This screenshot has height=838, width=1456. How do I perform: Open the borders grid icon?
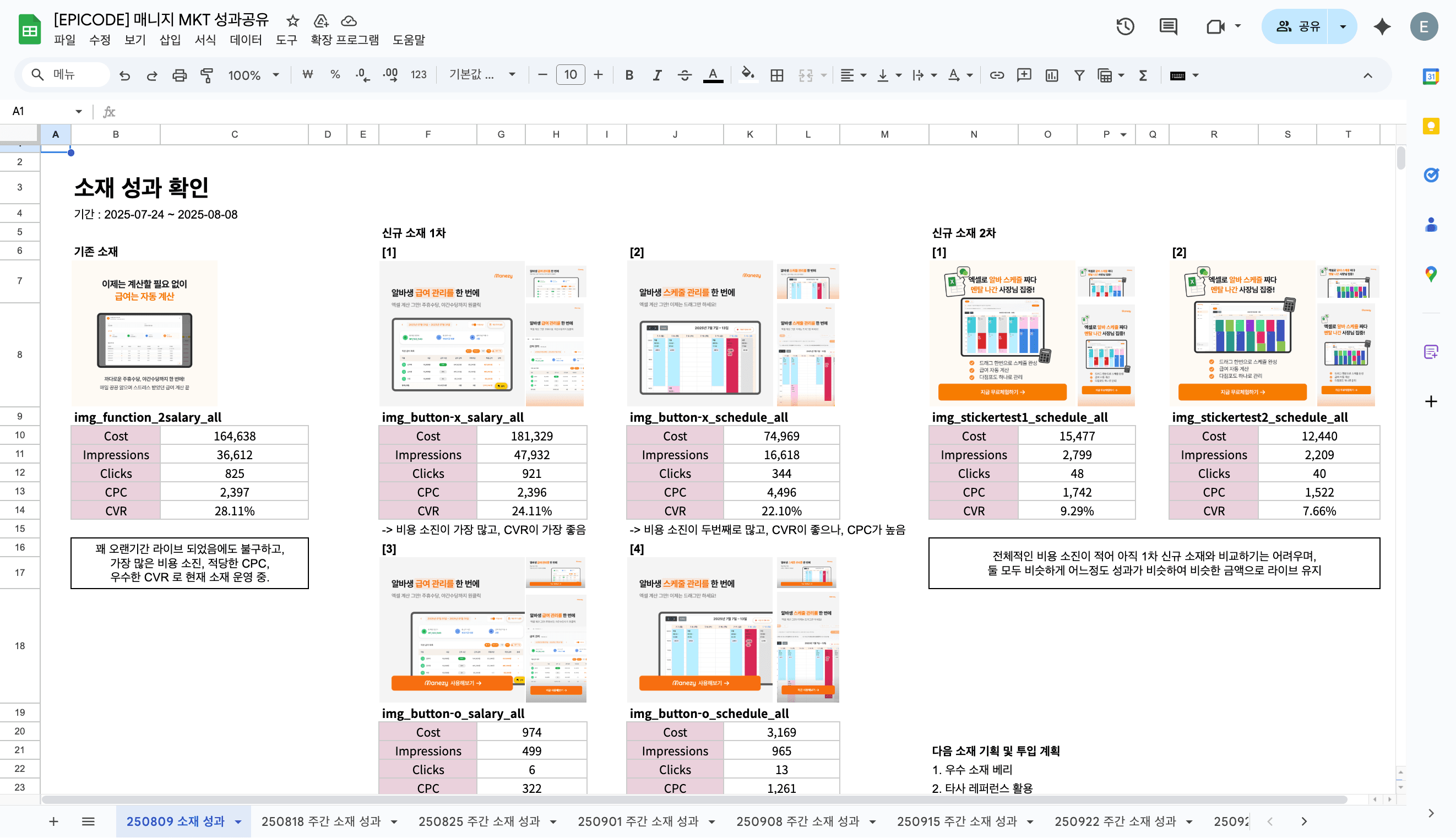coord(776,75)
